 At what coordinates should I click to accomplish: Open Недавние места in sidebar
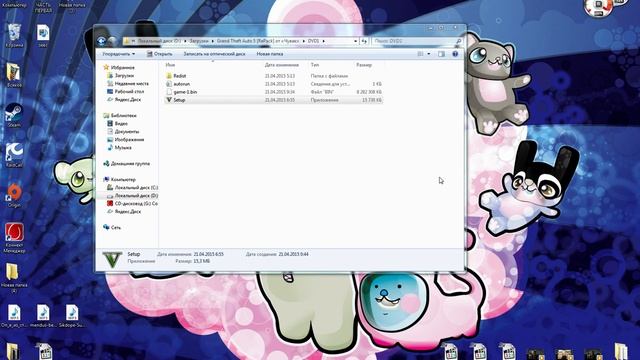(x=128, y=83)
